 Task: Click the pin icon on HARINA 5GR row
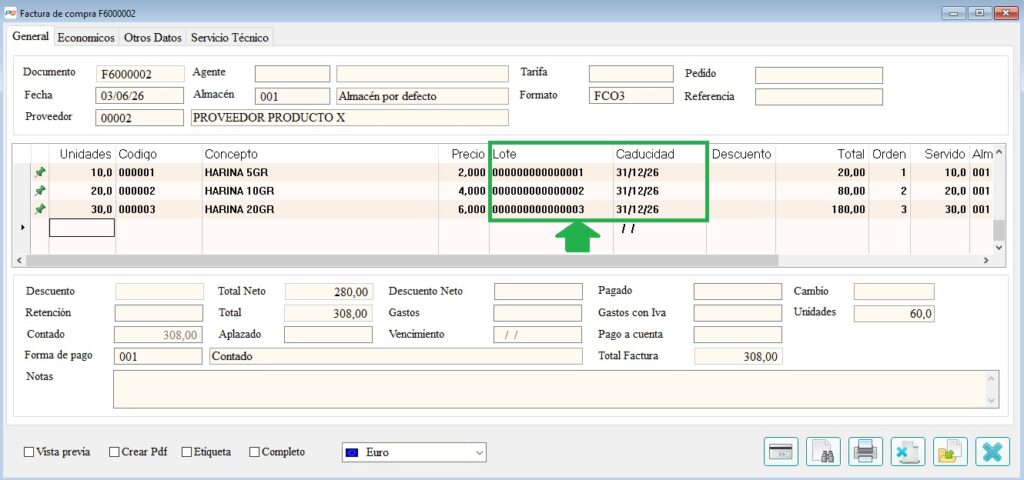(40, 172)
